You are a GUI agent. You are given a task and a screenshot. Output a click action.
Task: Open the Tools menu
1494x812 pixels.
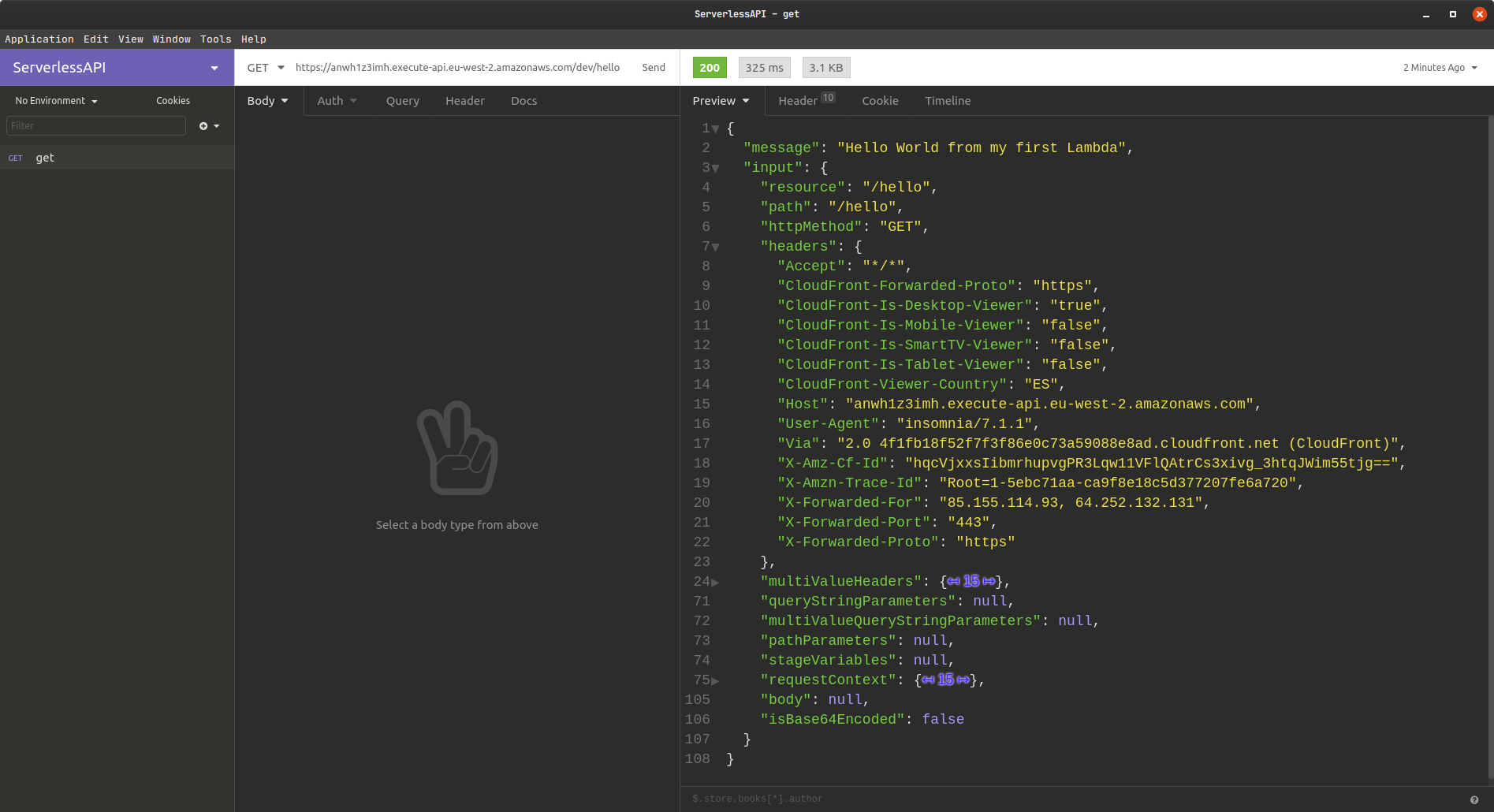(x=216, y=39)
